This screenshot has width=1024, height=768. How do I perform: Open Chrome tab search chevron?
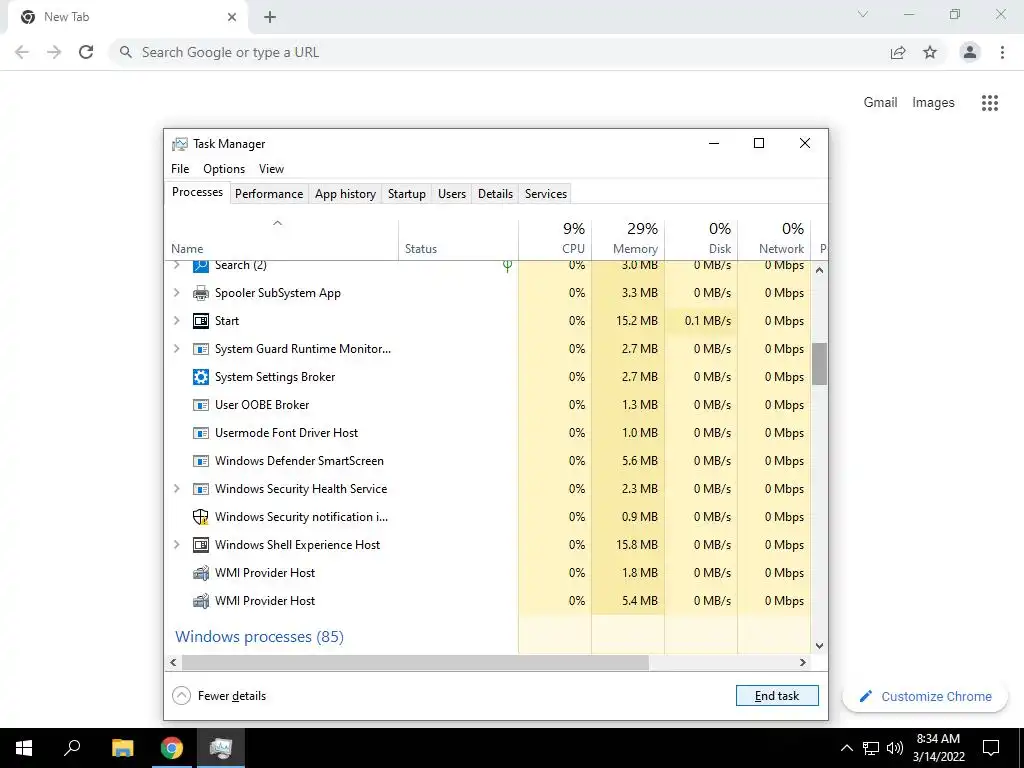pos(863,14)
